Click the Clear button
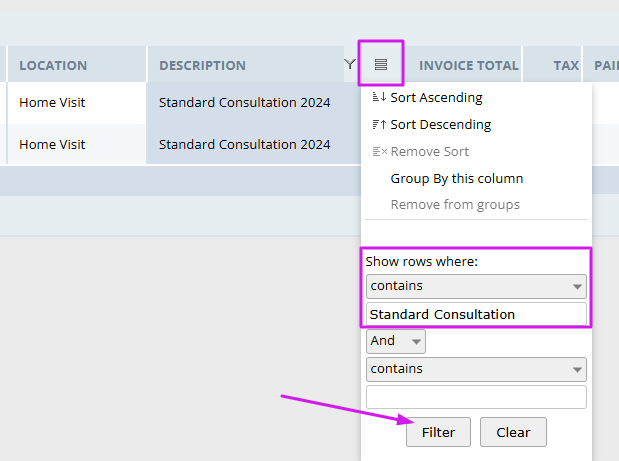619x461 pixels. pos(513,432)
